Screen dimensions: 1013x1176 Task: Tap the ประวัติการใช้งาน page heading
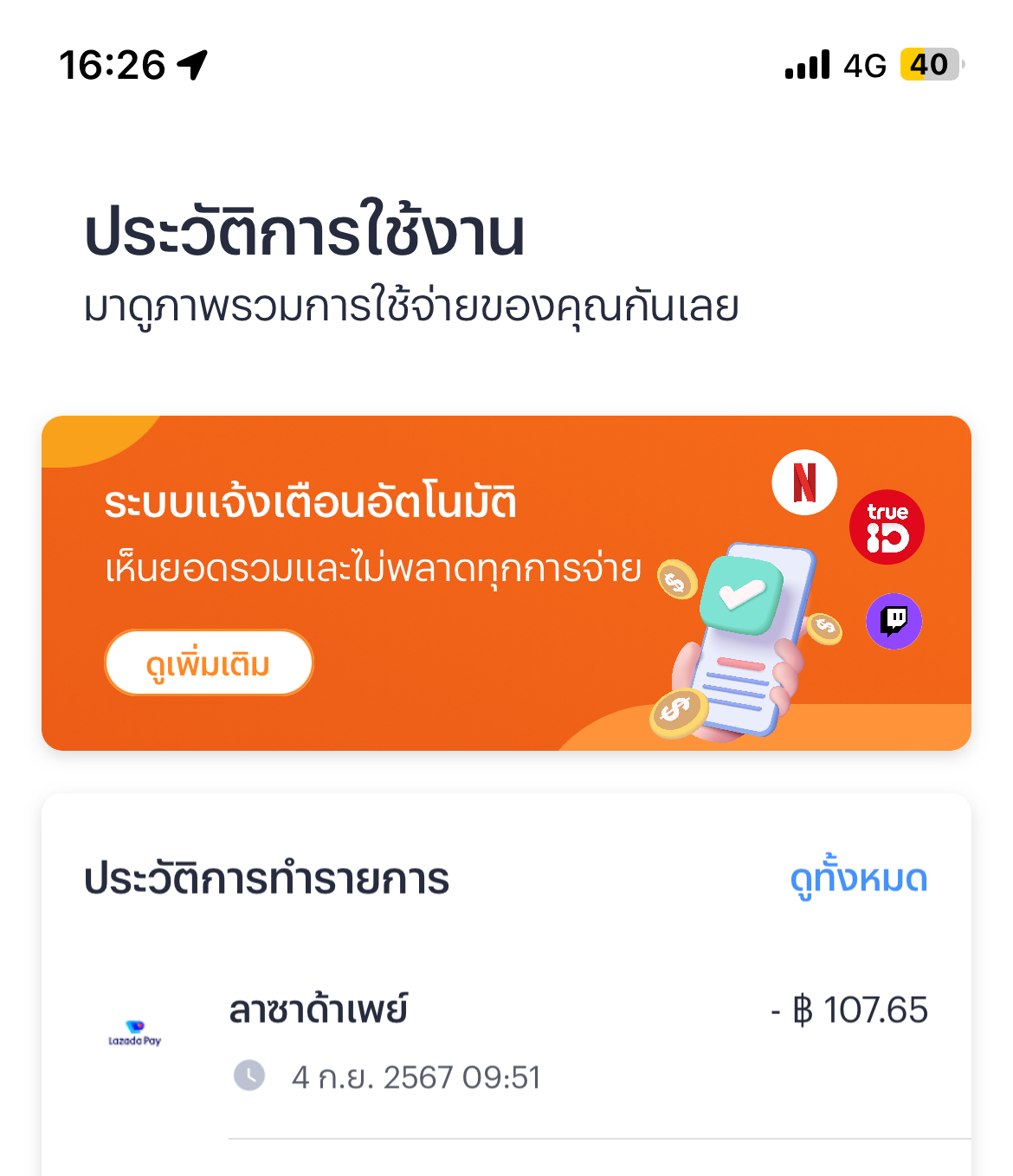(x=304, y=232)
